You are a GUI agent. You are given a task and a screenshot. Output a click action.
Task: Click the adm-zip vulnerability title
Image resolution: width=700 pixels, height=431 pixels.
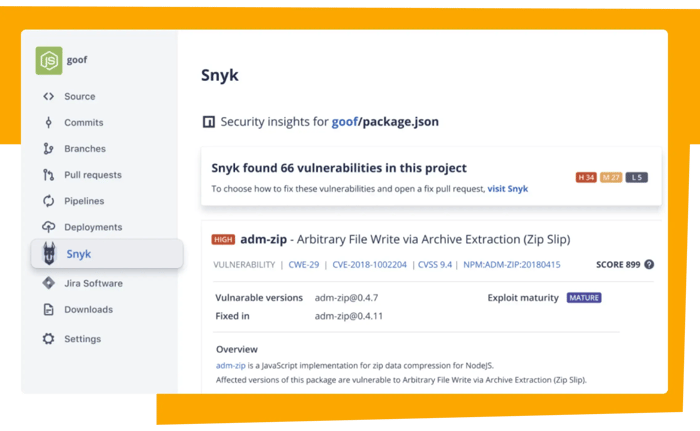tap(405, 239)
